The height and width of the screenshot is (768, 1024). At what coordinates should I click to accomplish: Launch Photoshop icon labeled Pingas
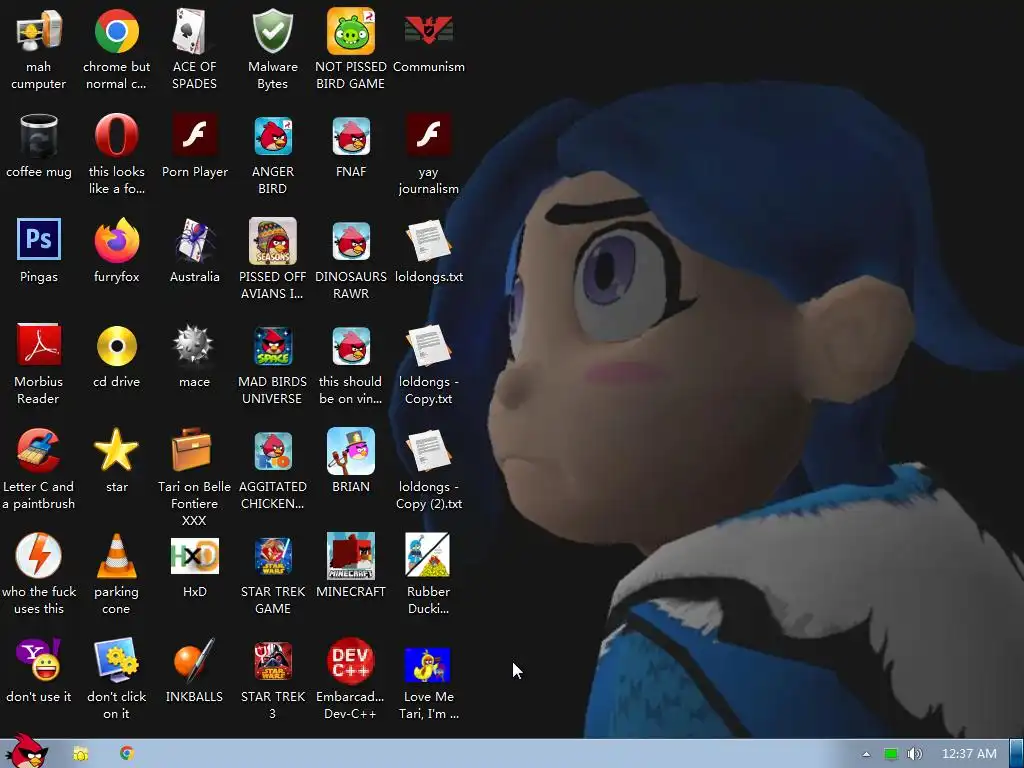(39, 240)
